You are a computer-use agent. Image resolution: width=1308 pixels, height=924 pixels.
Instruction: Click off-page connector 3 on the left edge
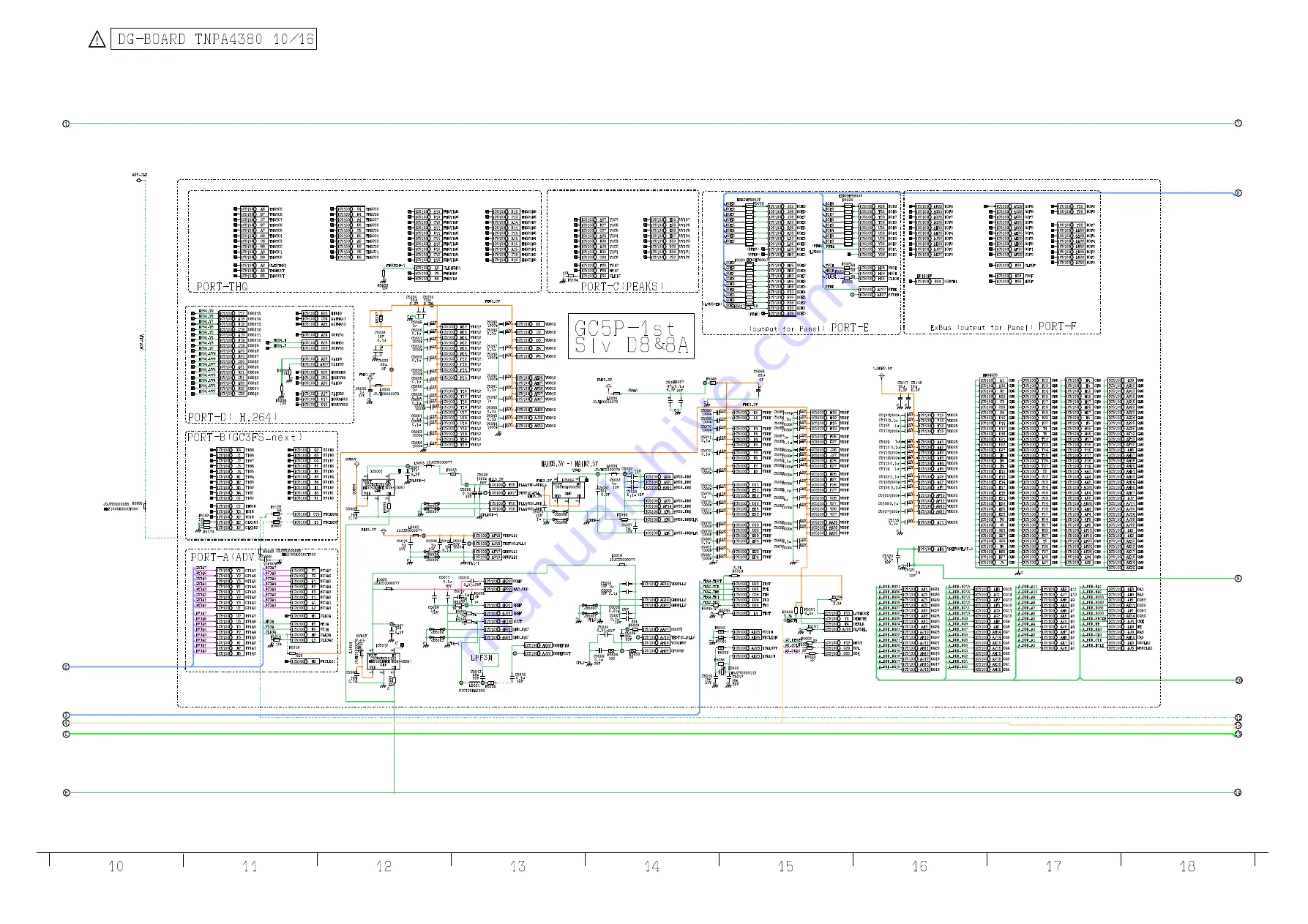click(66, 715)
